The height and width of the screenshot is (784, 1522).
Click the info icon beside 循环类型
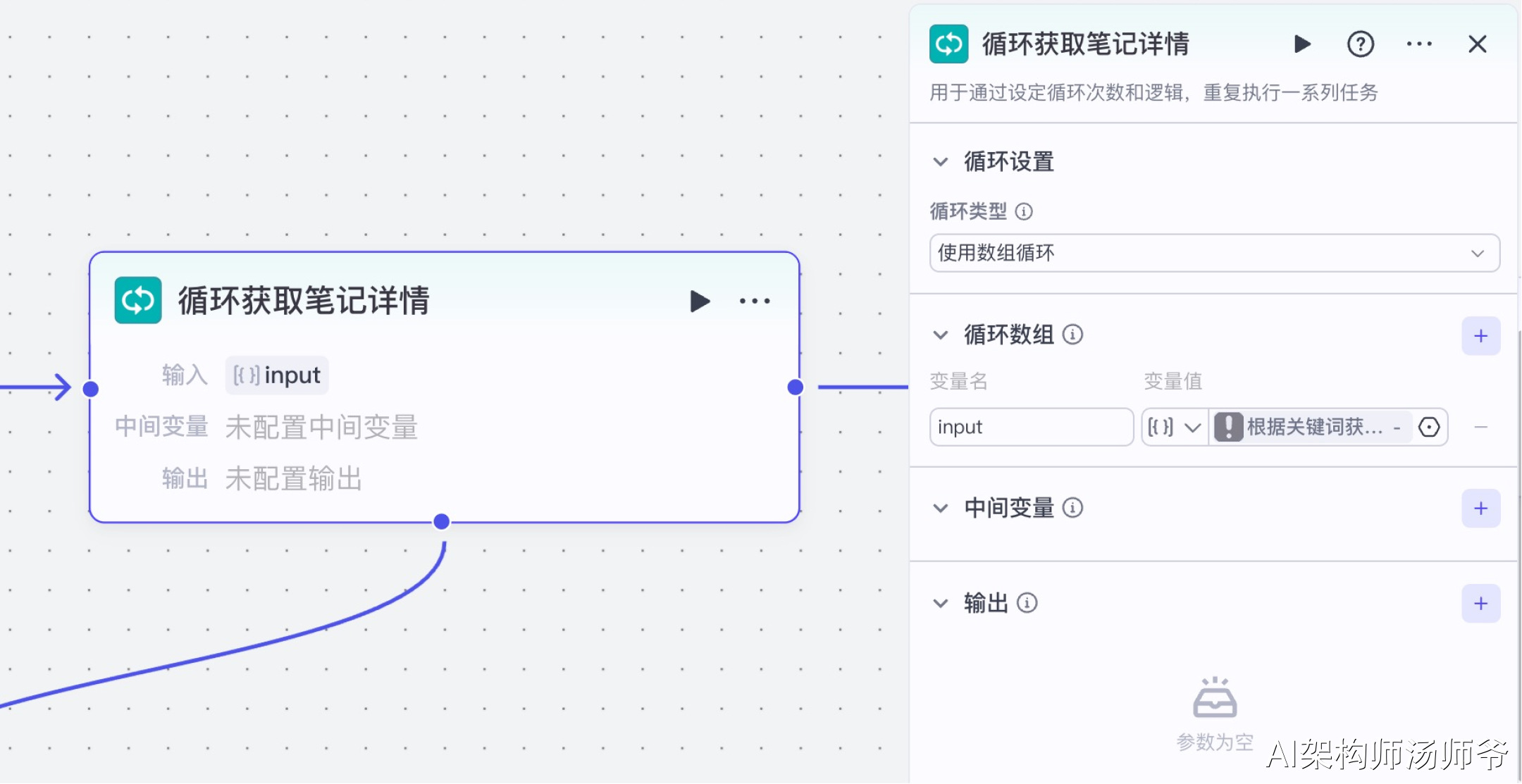pos(1024,211)
